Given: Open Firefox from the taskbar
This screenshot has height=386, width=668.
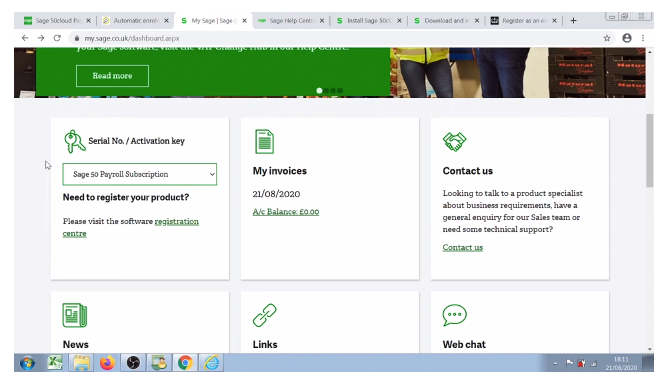Looking at the screenshot, I should coord(107,363).
